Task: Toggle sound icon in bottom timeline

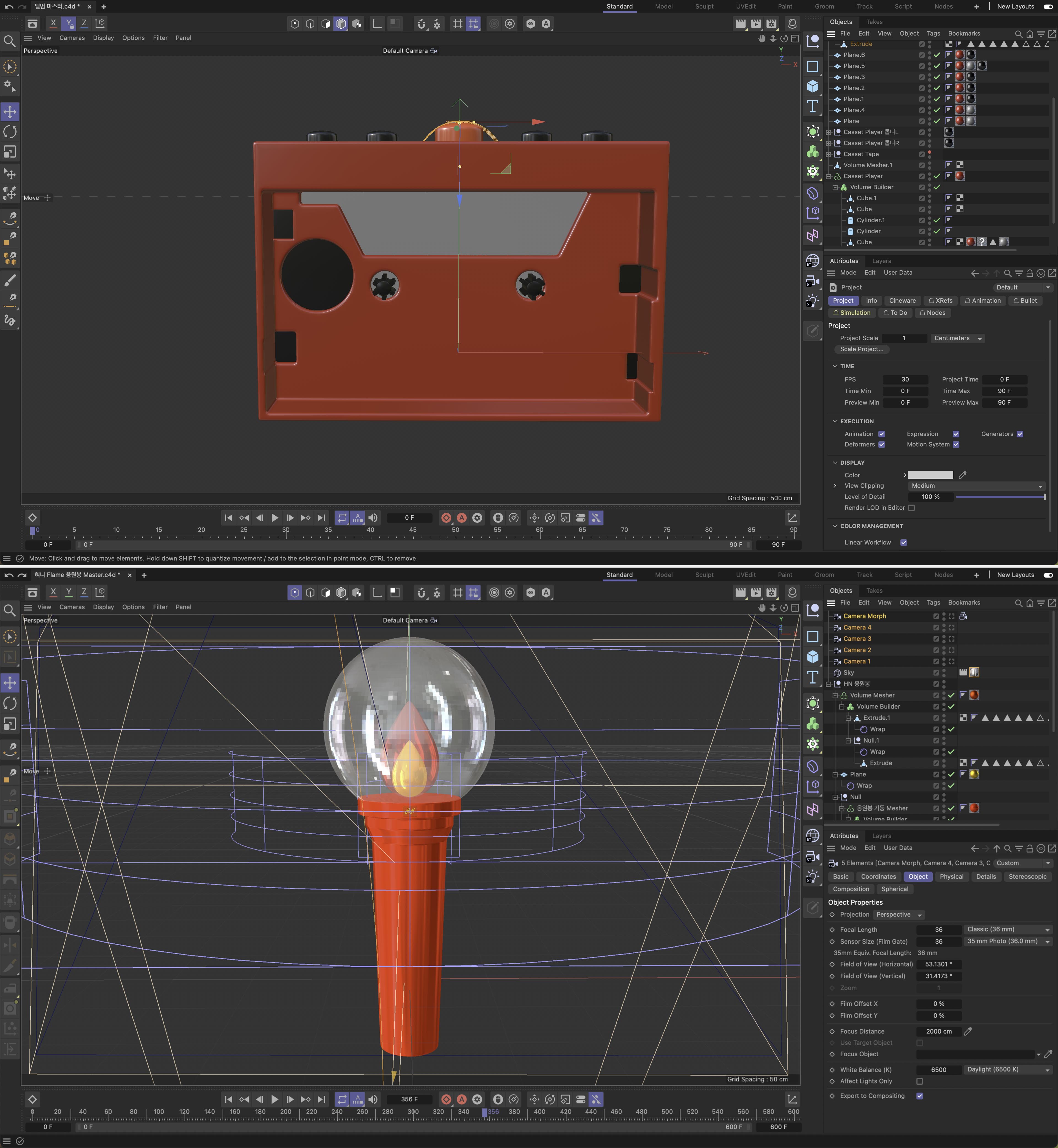Action: tap(373, 1099)
